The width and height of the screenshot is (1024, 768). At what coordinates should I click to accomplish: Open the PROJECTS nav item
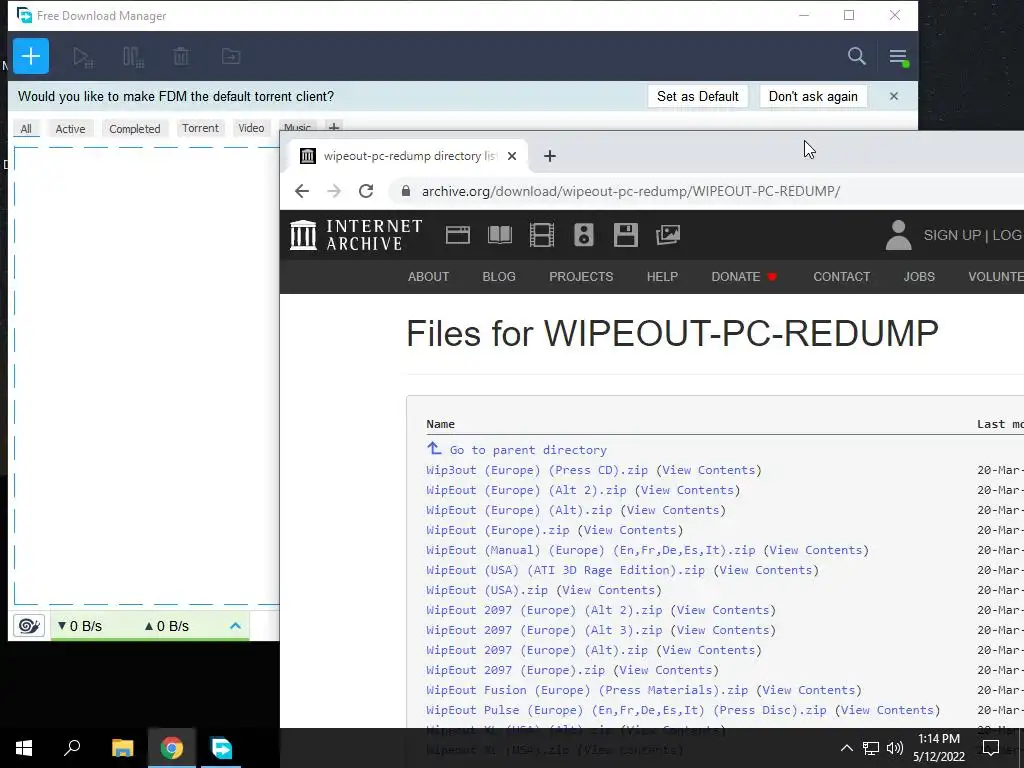[581, 277]
